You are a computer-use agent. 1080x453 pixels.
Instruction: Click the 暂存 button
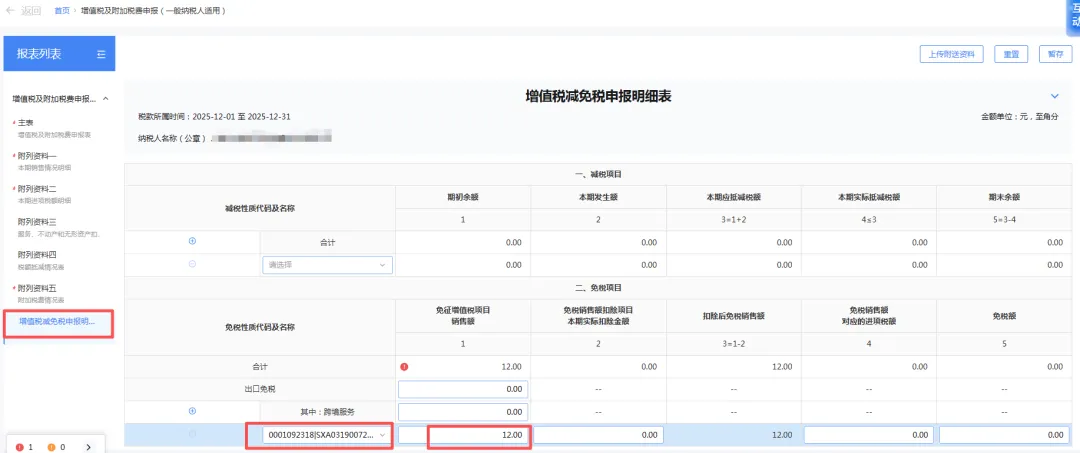[1055, 54]
